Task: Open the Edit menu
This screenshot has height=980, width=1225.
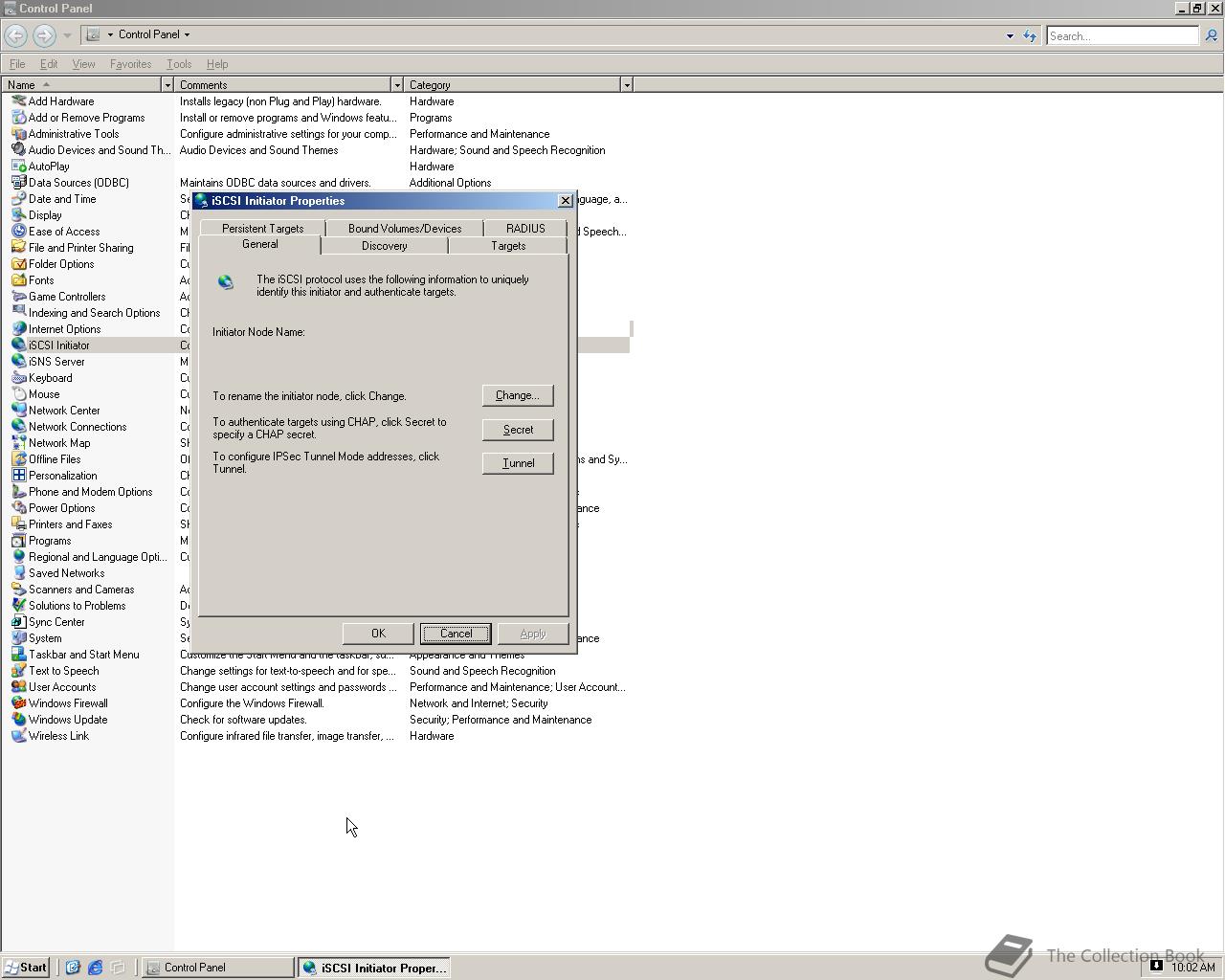Action: (49, 64)
